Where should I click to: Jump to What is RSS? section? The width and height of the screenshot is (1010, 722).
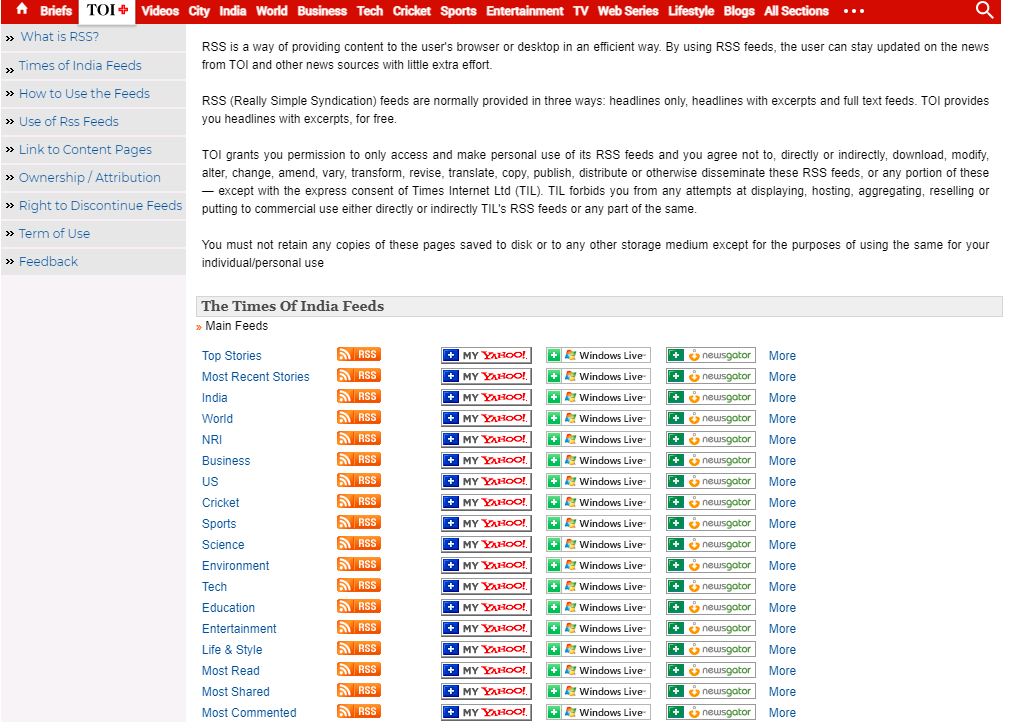60,37
